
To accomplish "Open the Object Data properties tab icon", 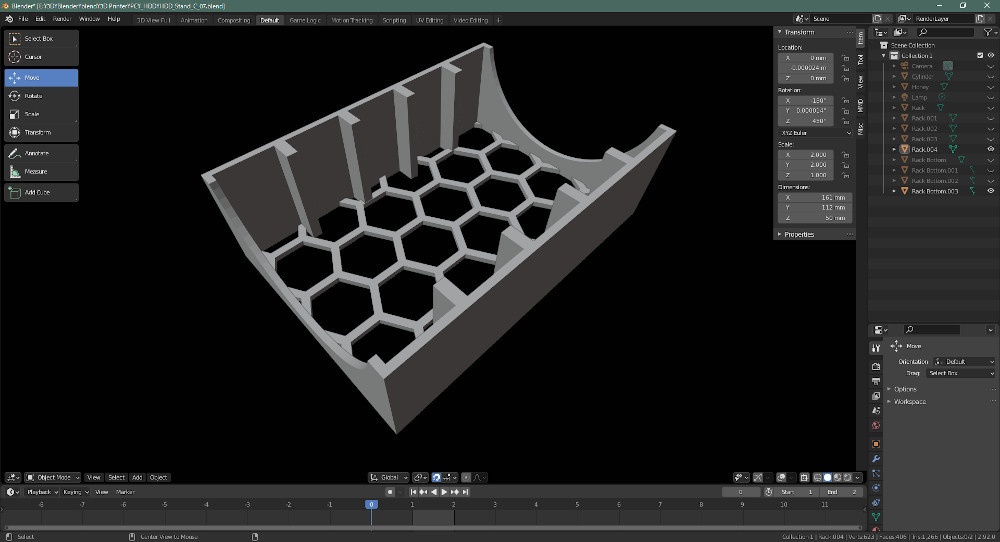I will click(876, 517).
